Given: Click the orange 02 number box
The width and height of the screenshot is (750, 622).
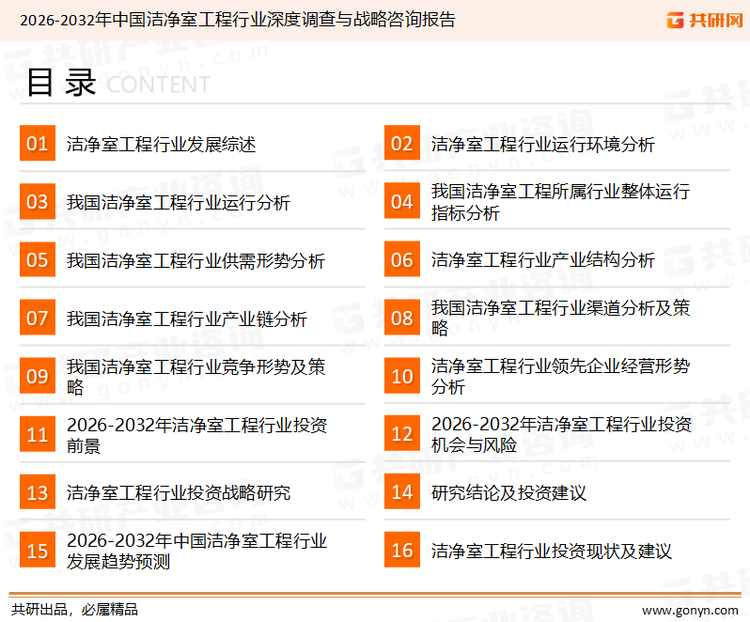Looking at the screenshot, I should (402, 143).
